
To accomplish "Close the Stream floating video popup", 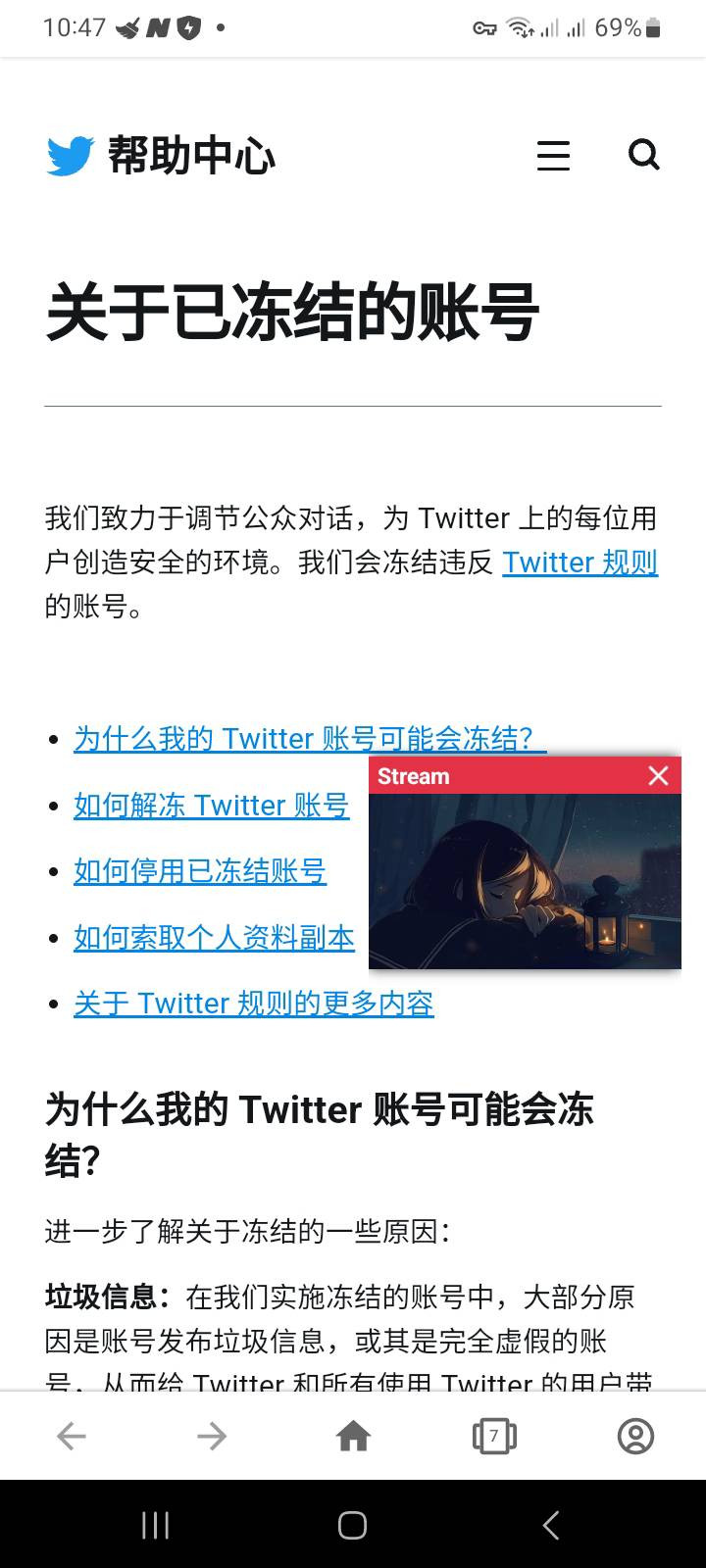I will pos(659,776).
